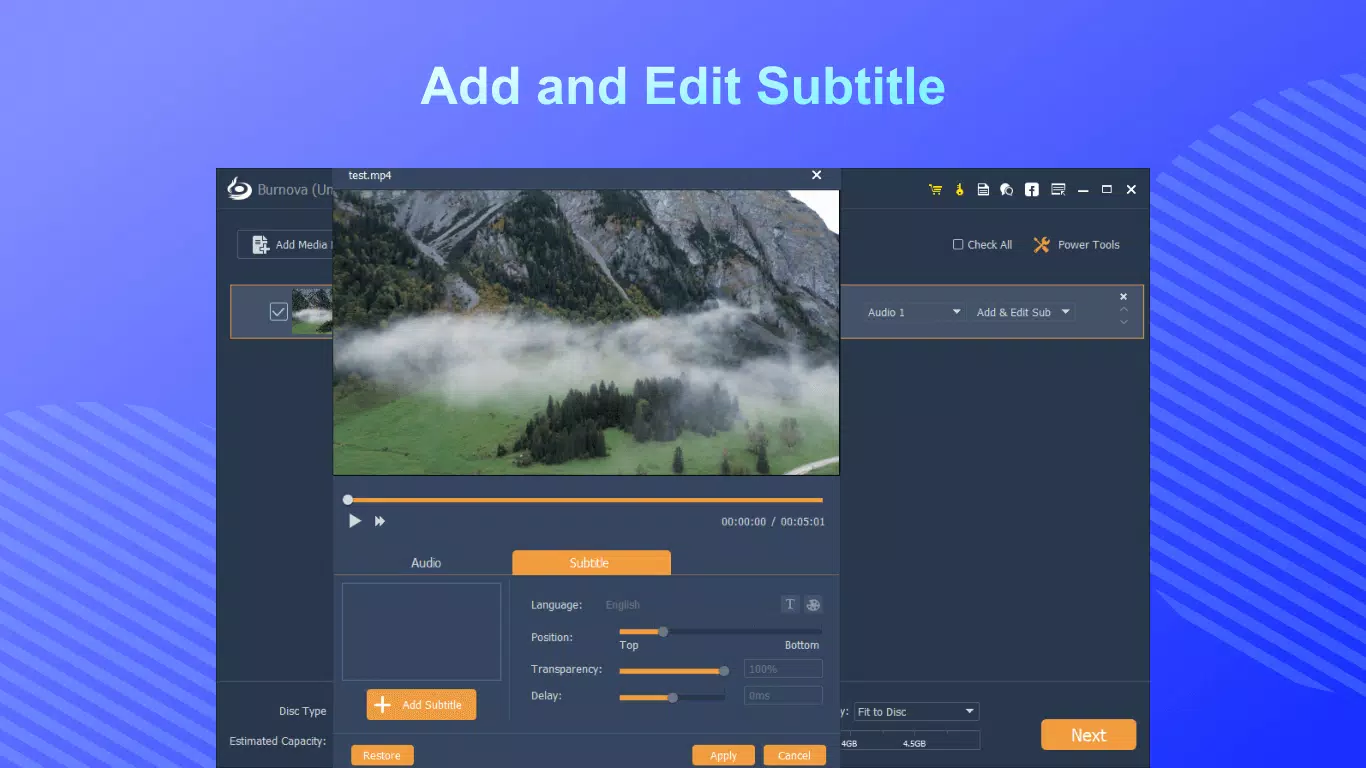The height and width of the screenshot is (768, 1366).
Task: Click the Next button
Action: (1088, 735)
